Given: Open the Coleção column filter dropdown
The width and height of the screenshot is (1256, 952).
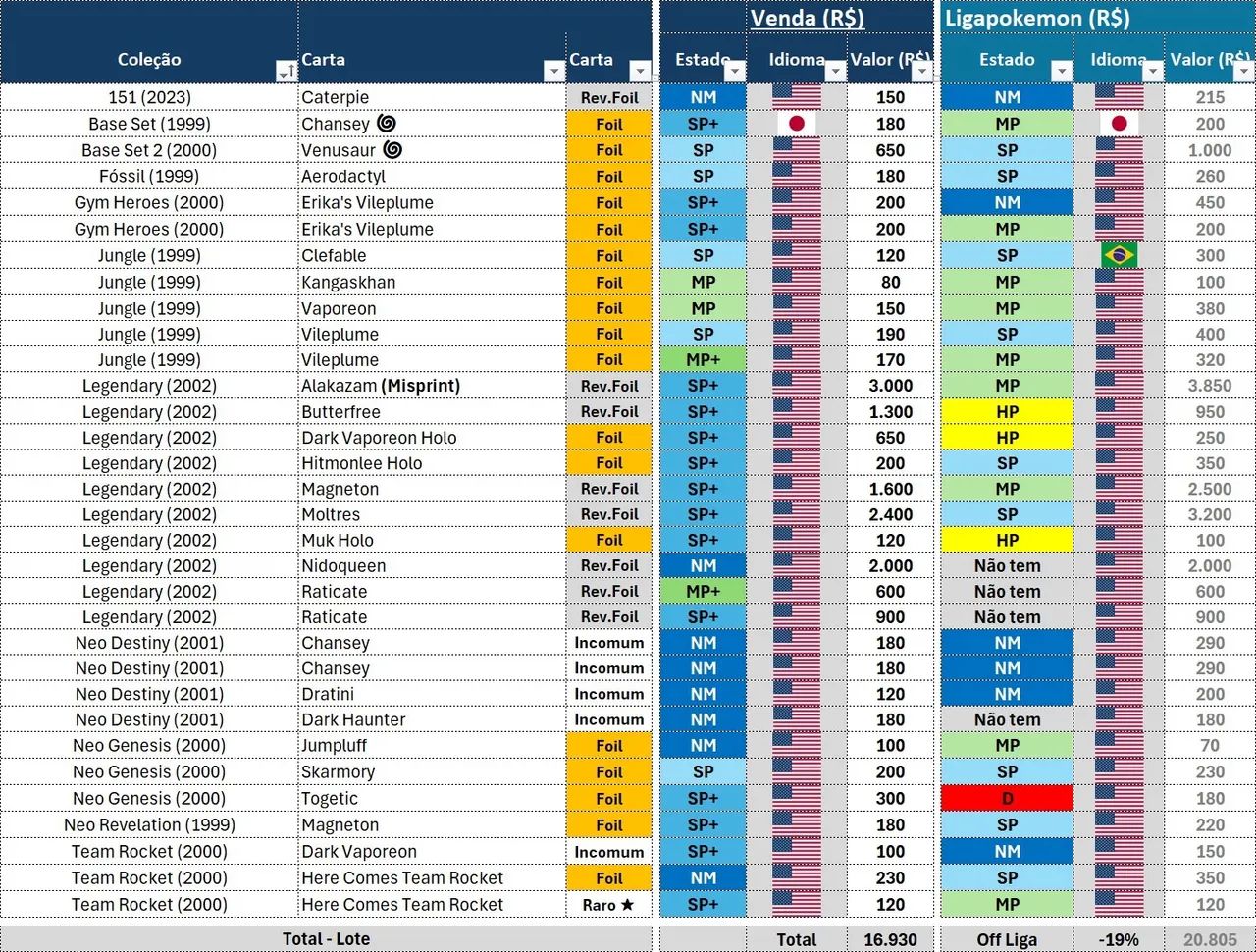Looking at the screenshot, I should [x=287, y=71].
